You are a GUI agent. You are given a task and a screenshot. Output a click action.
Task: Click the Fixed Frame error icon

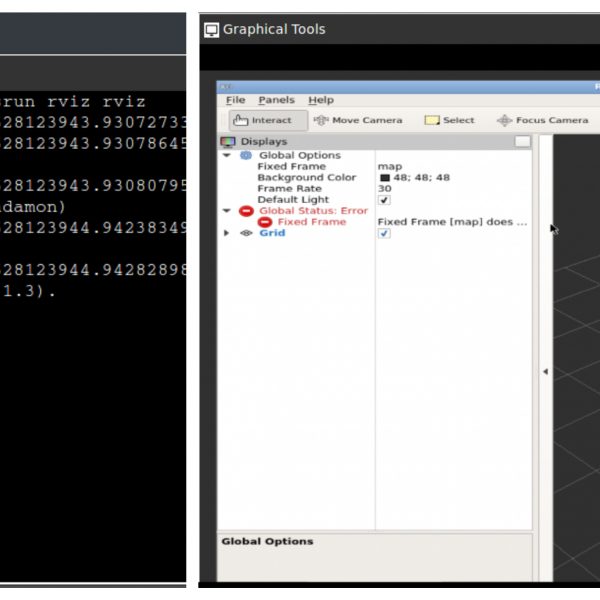click(x=264, y=222)
